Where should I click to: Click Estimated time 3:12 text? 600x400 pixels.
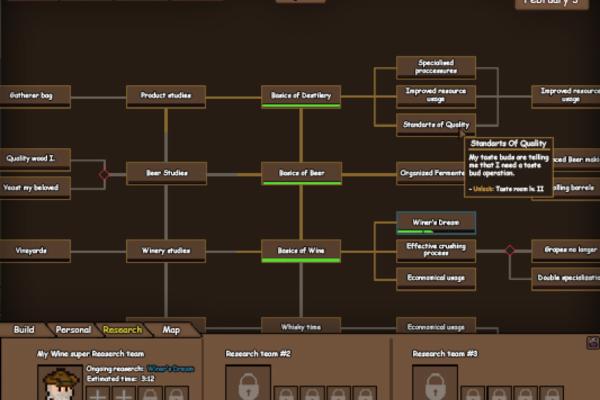tap(121, 379)
